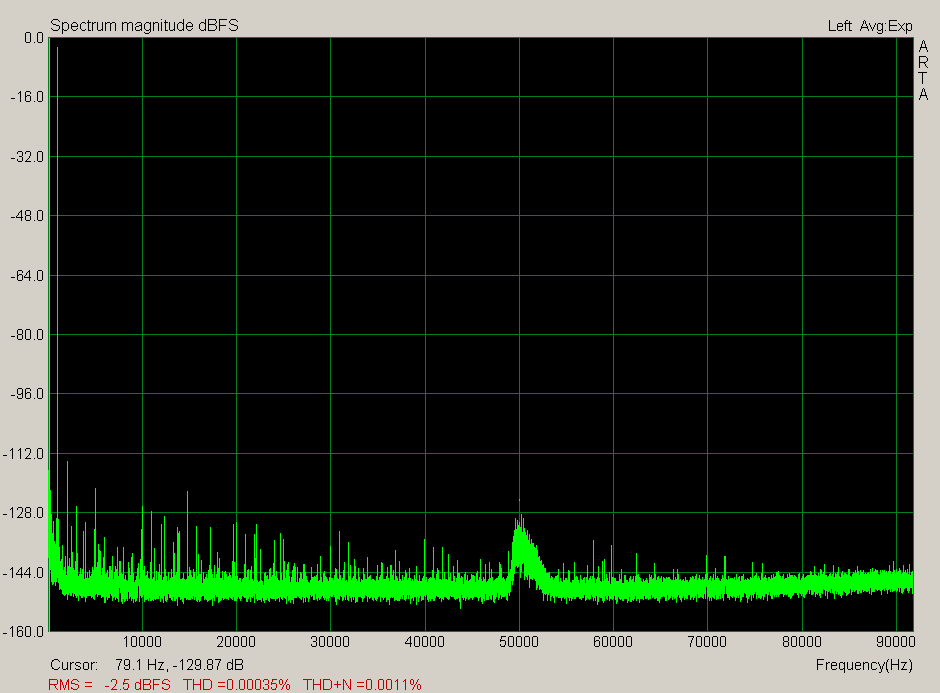The image size is (940, 693).
Task: Click the 40000 frequency tick label
Action: [425, 642]
